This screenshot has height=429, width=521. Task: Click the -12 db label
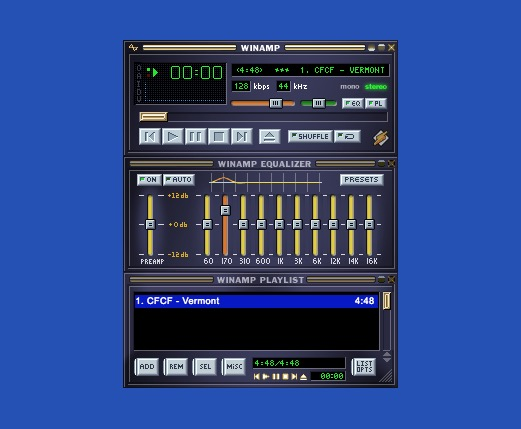click(178, 255)
